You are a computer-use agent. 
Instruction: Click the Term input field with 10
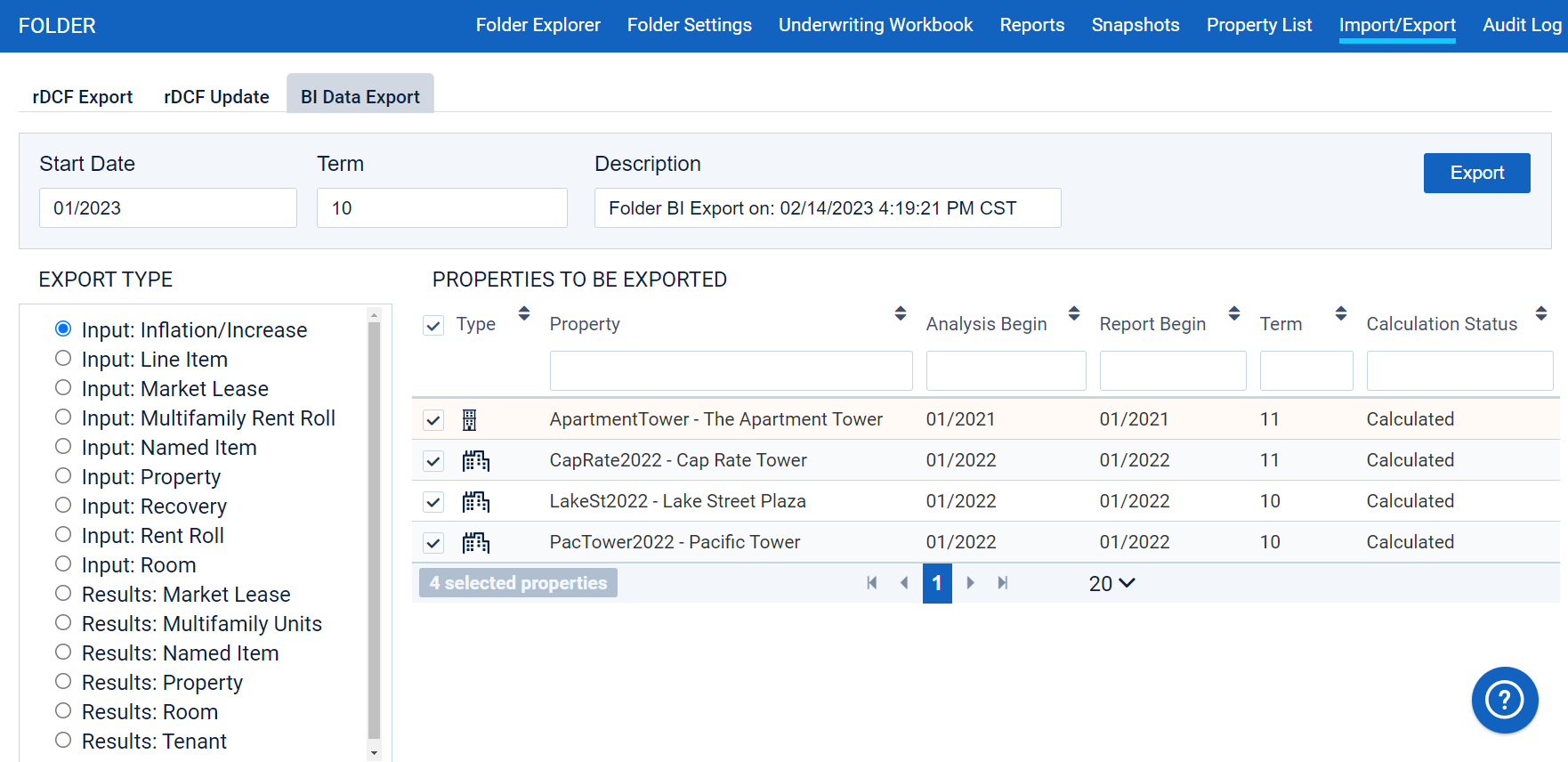[x=442, y=208]
